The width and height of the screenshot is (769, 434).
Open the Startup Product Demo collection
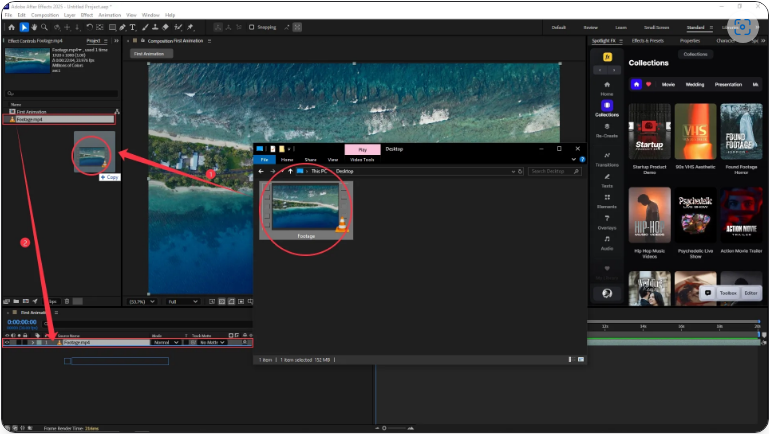[x=649, y=139]
